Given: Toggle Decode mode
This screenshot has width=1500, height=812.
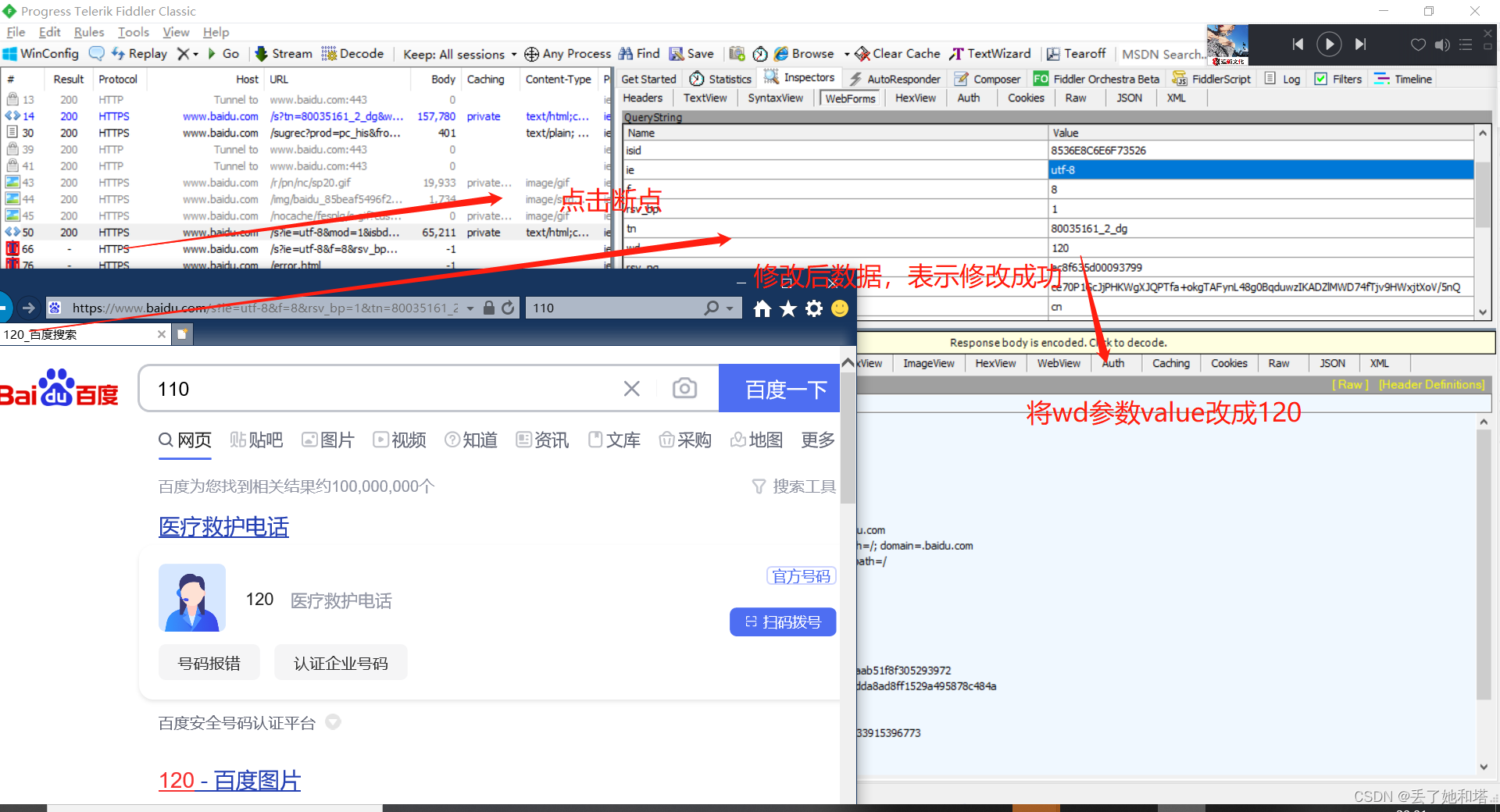Looking at the screenshot, I should click(353, 54).
